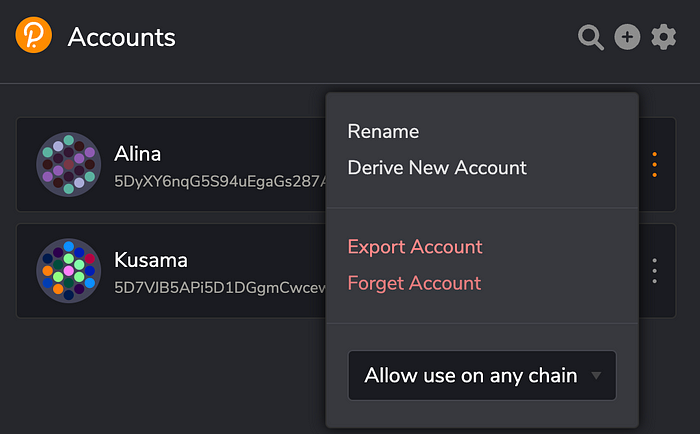Open the account search icon
Image resolution: width=700 pixels, height=434 pixels.
[591, 38]
